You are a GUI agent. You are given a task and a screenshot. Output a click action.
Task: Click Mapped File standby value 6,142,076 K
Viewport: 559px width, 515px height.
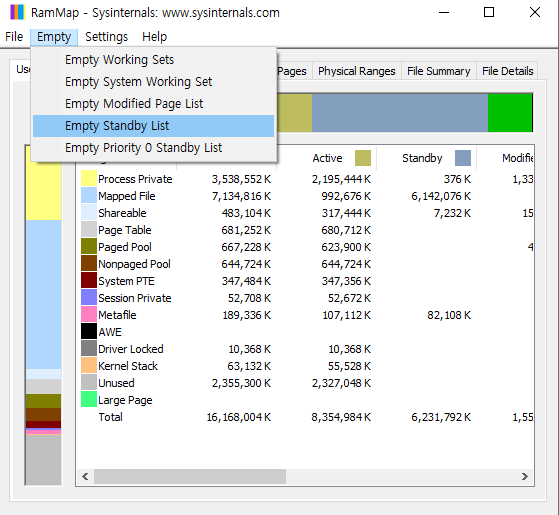[441, 196]
